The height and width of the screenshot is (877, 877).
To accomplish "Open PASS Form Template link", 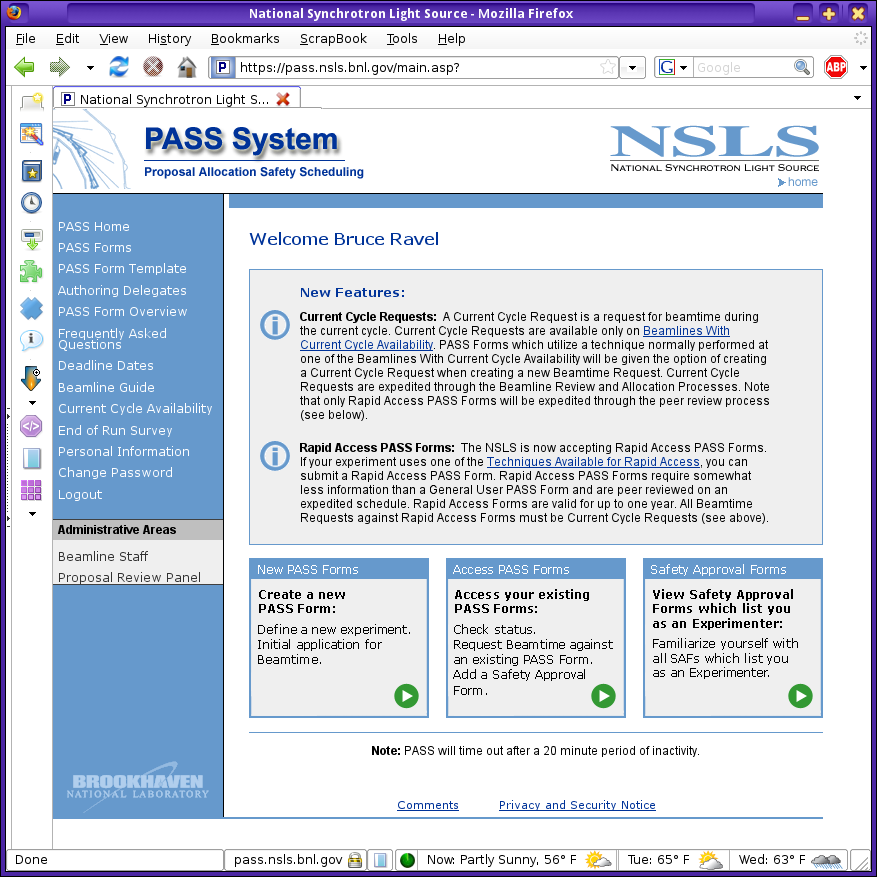I will [122, 268].
